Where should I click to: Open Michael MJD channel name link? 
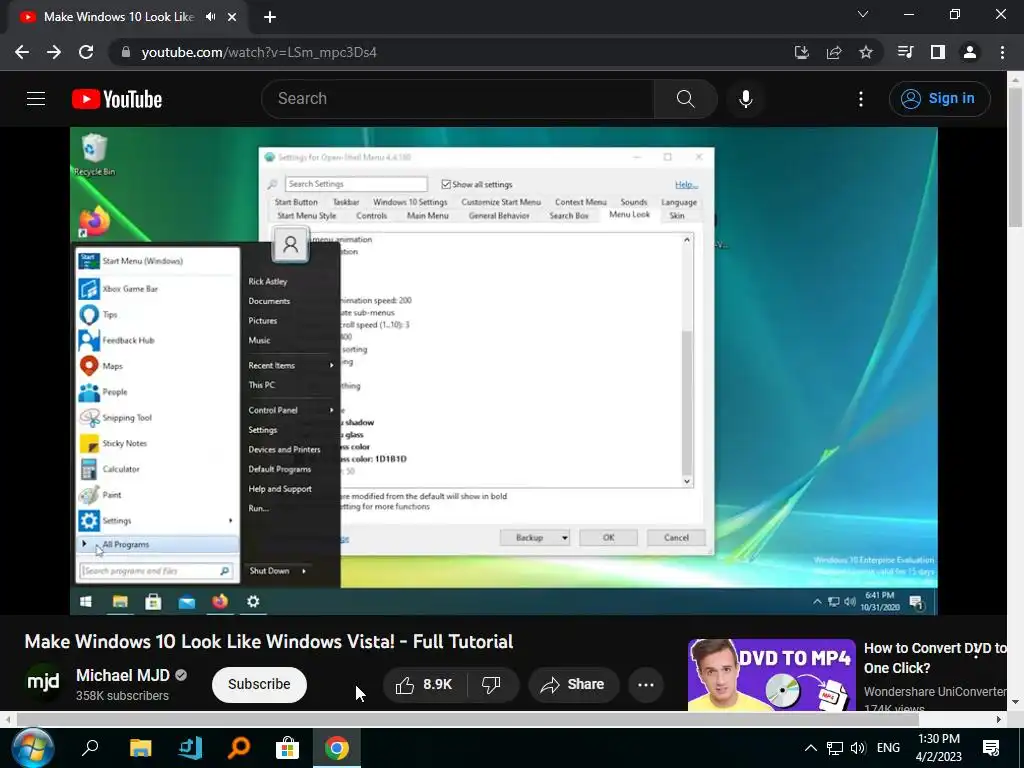pyautogui.click(x=123, y=675)
